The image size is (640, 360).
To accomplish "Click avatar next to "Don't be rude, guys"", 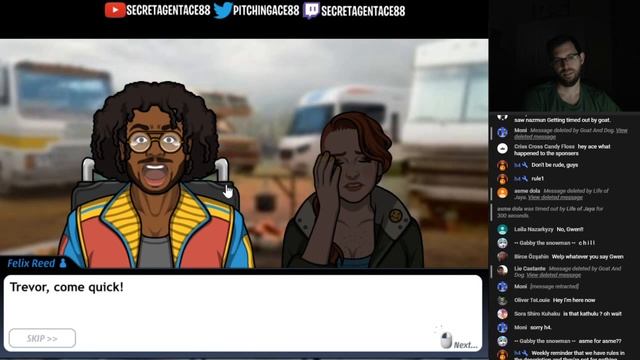I will coord(502,165).
